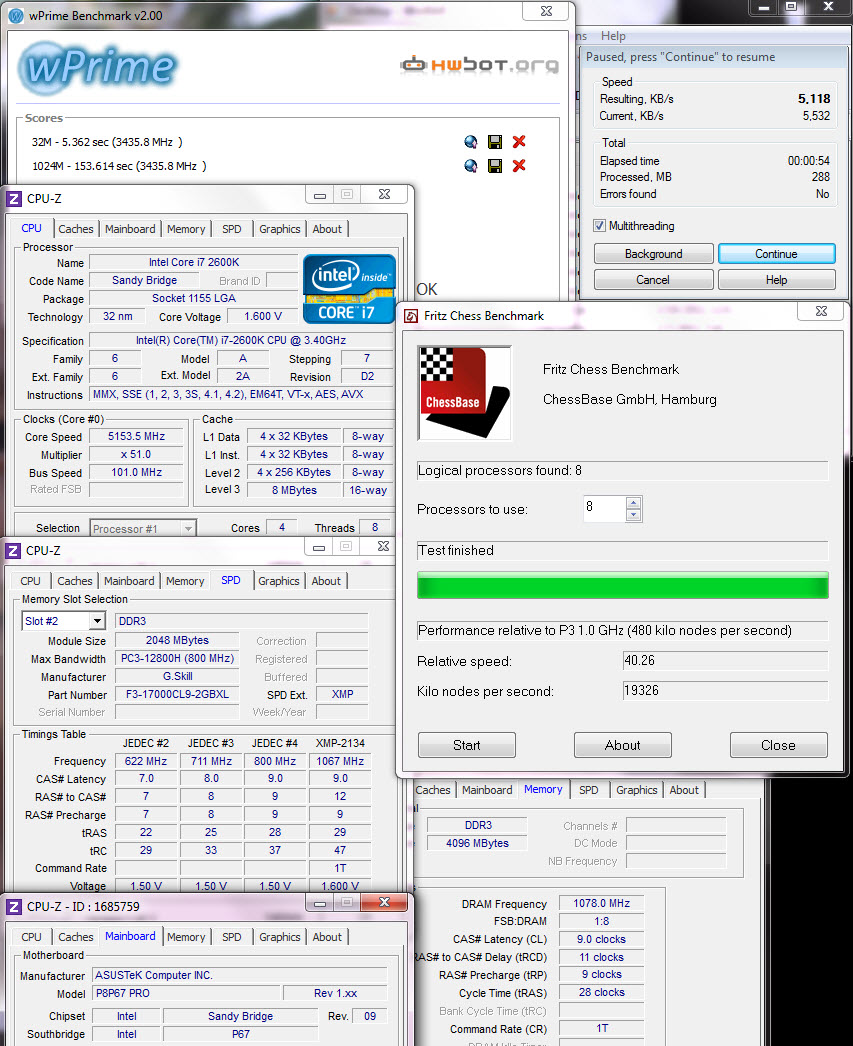Image resolution: width=853 pixels, height=1046 pixels.
Task: Open the Caches tab in top CPU-Z window
Action: click(x=75, y=229)
